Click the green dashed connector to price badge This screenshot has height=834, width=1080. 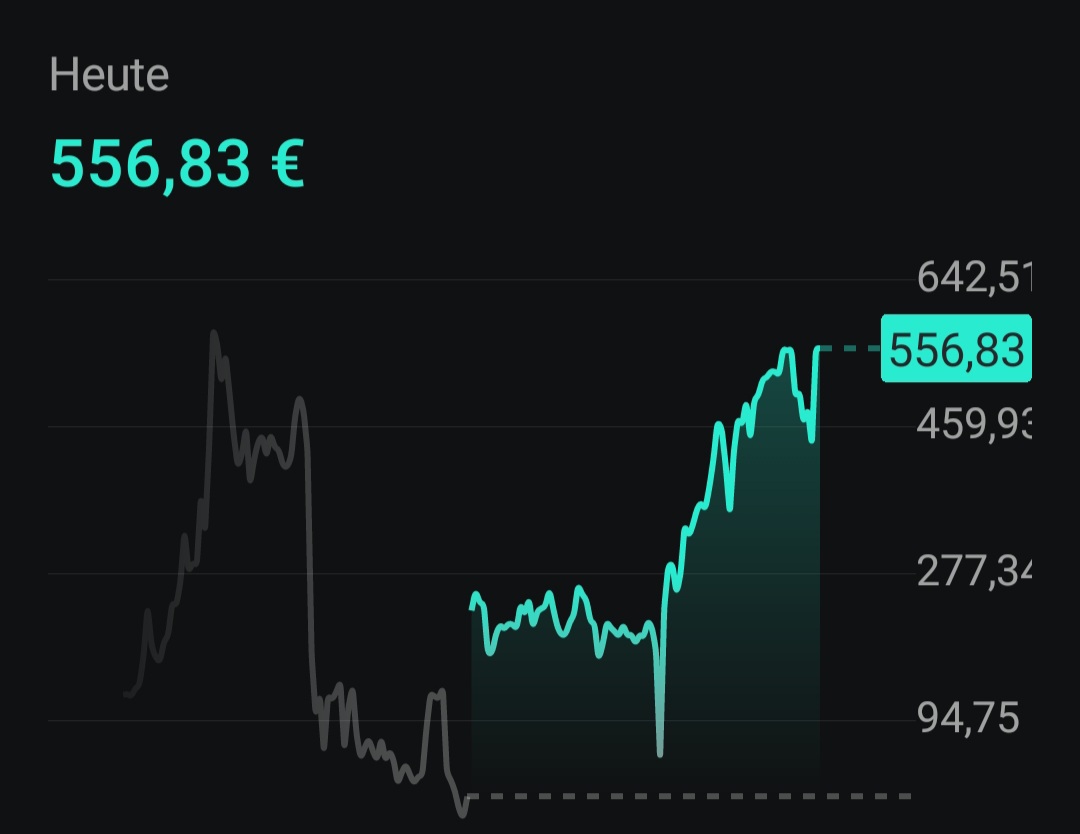pos(850,348)
